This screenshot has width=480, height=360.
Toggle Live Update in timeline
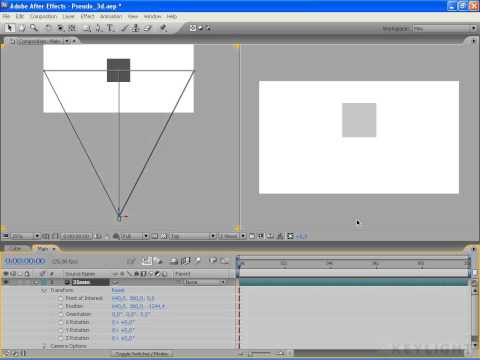tap(147, 261)
